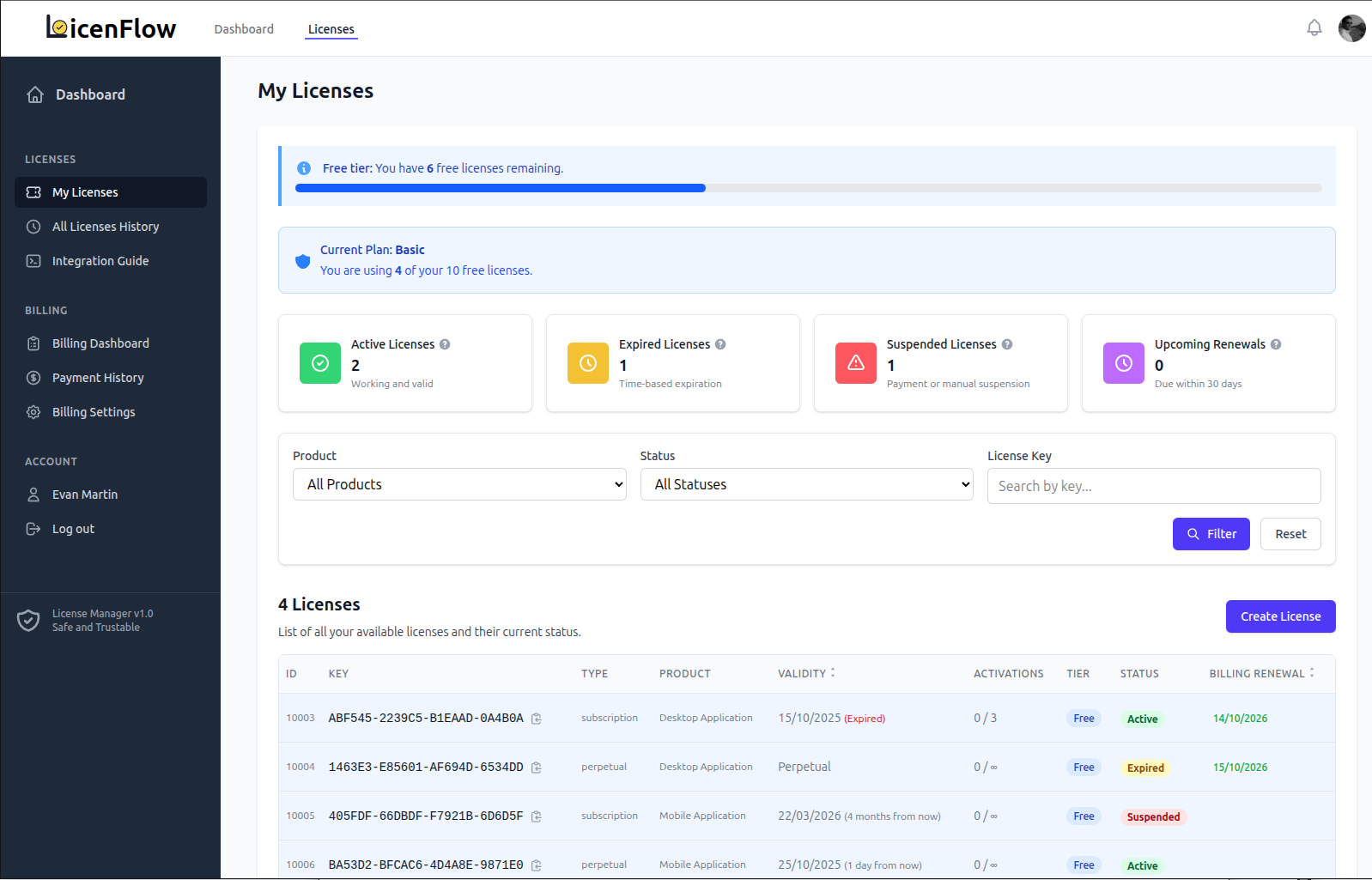Viewport: 1372px width, 880px height.
Task: Open the notifications bell
Action: [1314, 28]
